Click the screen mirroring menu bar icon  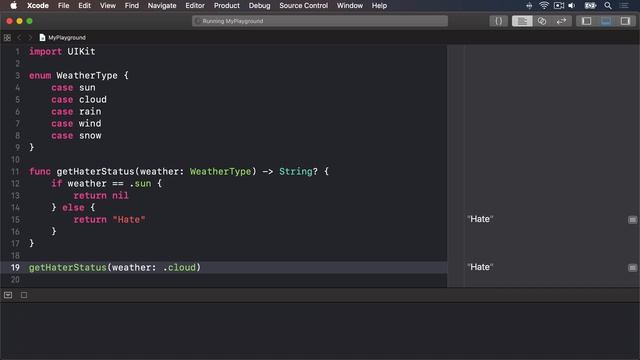point(558,5)
